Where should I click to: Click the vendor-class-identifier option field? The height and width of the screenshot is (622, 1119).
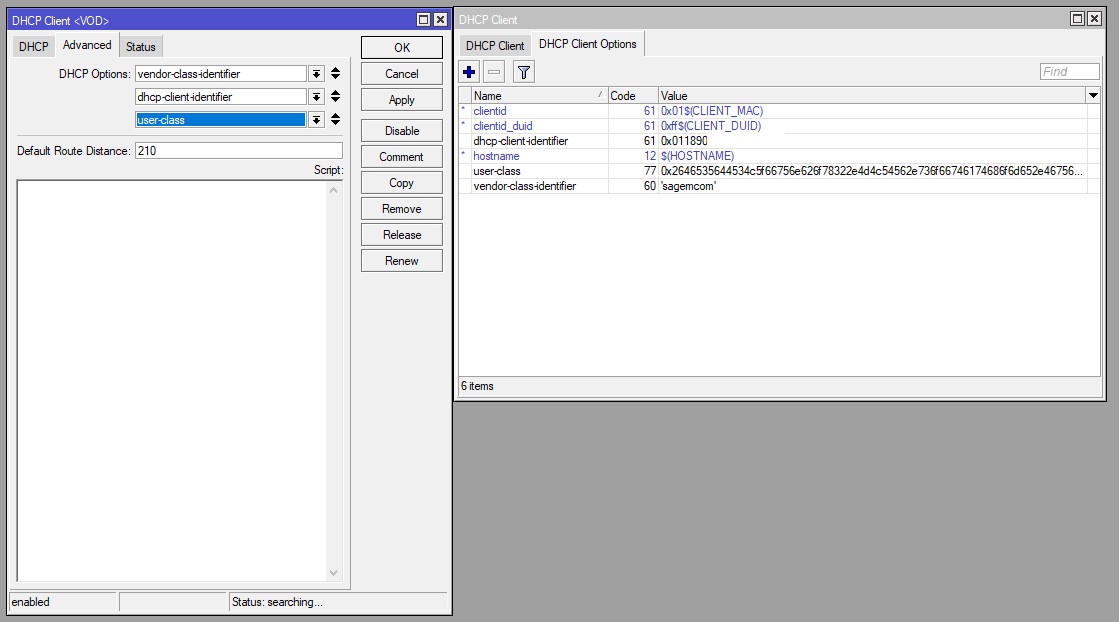[x=221, y=74]
